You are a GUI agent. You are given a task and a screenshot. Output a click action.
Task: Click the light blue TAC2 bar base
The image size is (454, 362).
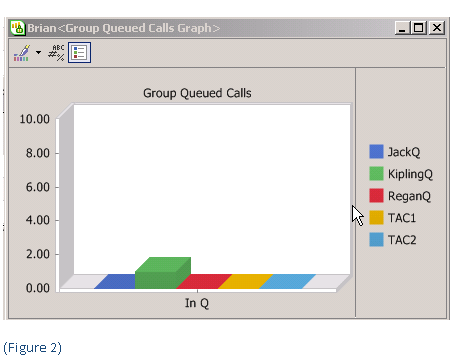click(287, 282)
